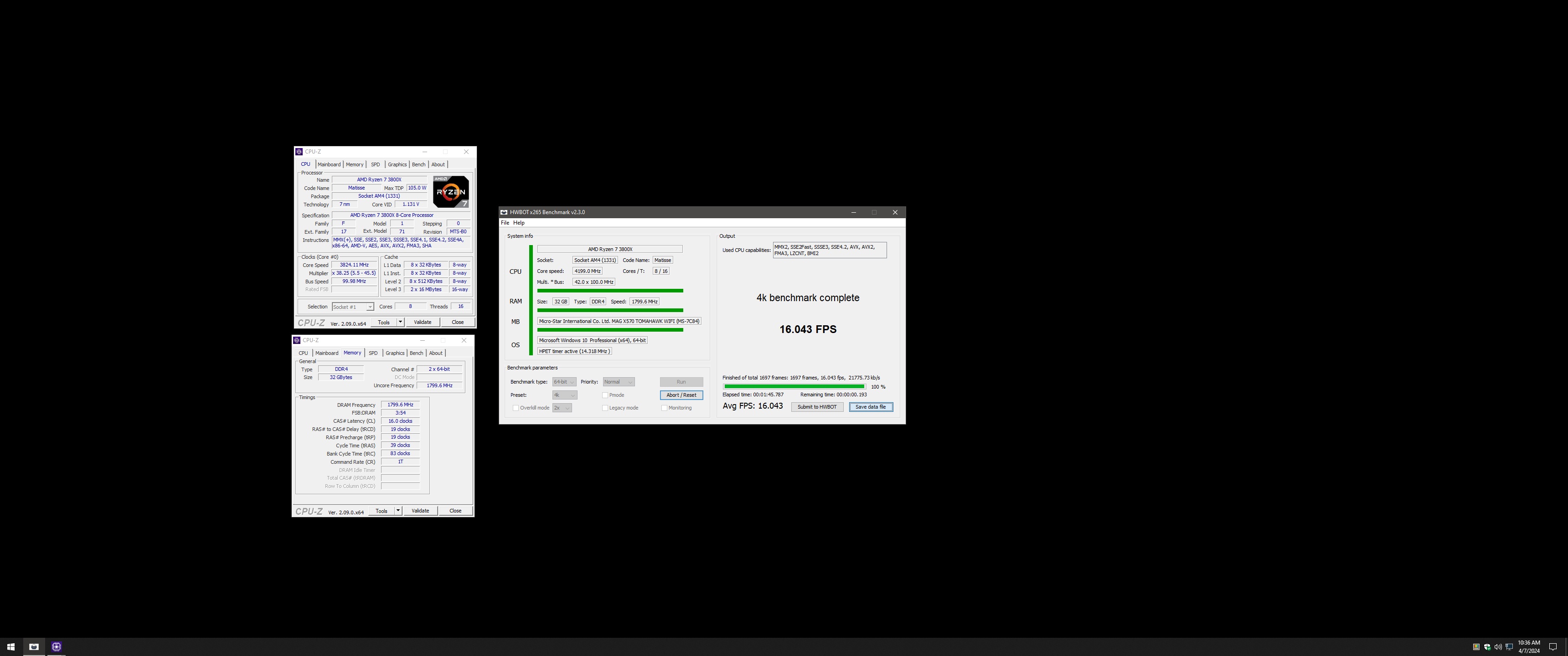The image size is (1568, 656).
Task: Open SPD tab in Memory CPU-Z window
Action: coord(373,353)
